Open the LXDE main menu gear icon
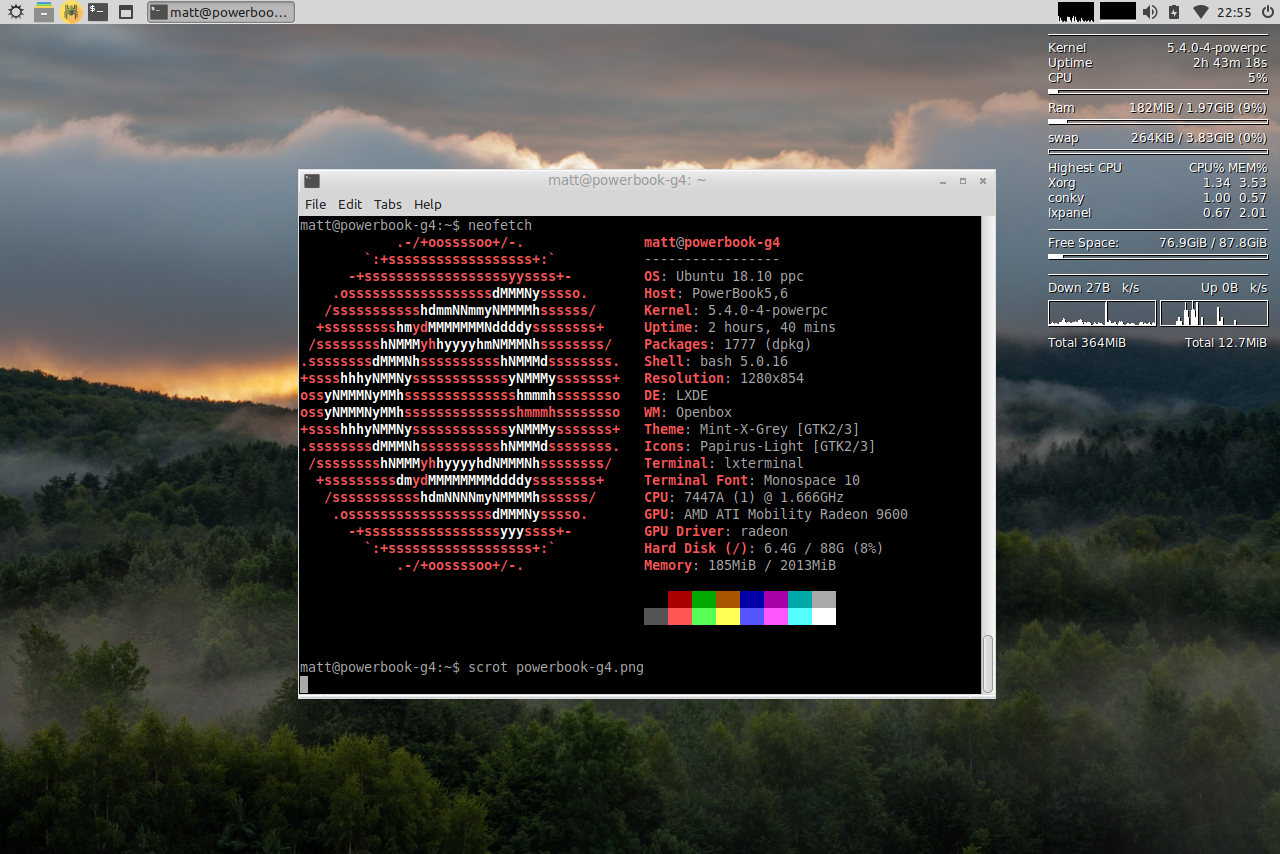 [16, 12]
